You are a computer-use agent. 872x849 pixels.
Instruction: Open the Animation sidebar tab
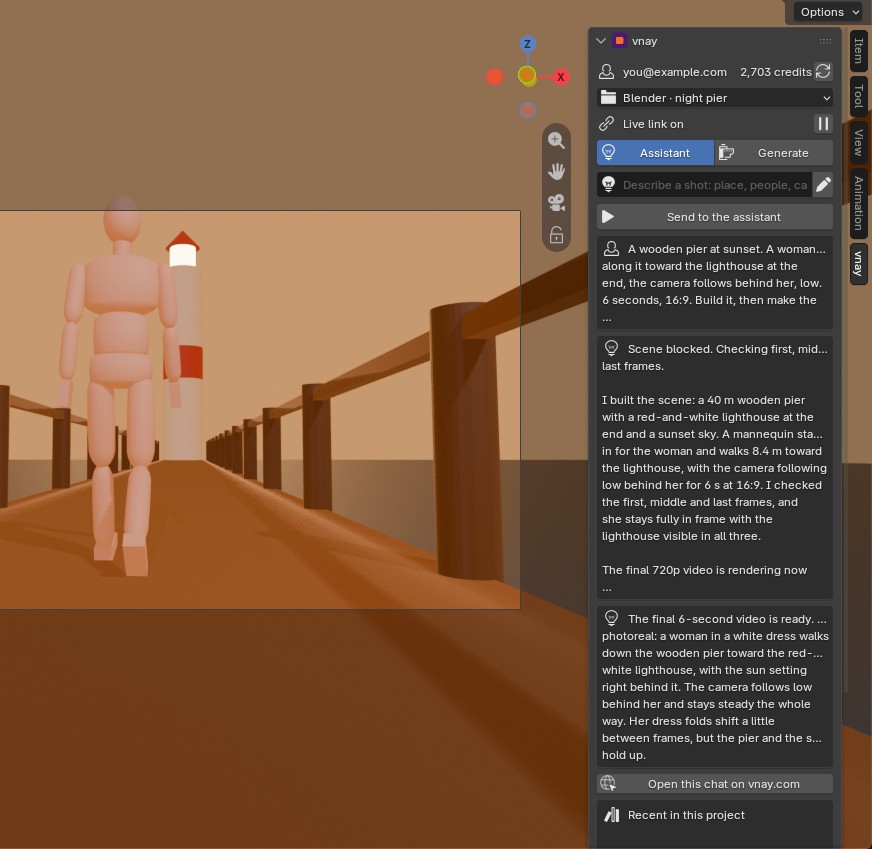point(859,203)
